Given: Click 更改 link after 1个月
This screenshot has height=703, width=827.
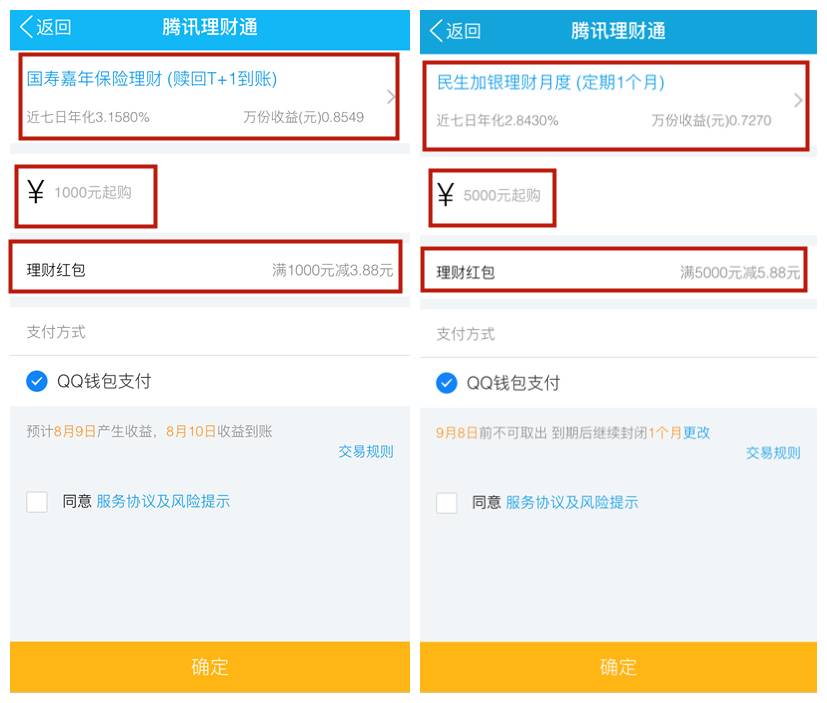Looking at the screenshot, I should (x=697, y=433).
